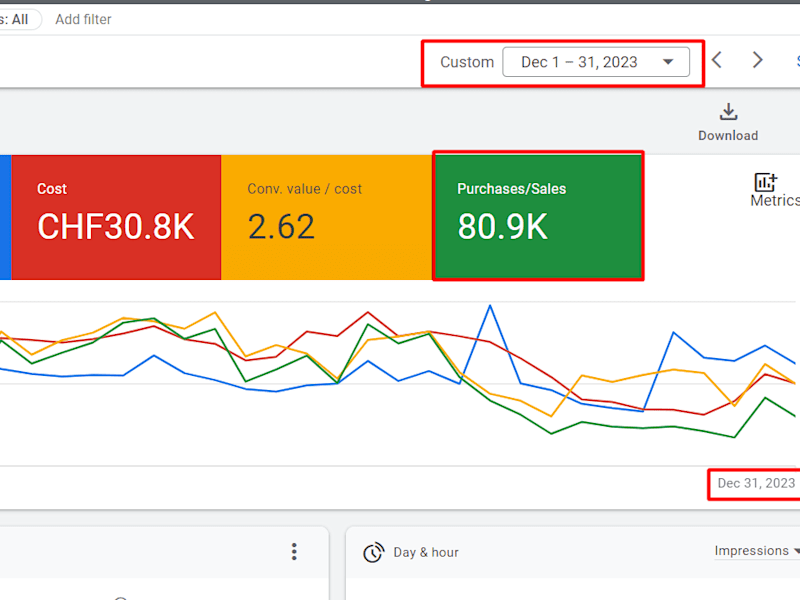Select the yellow Conv. value / cost card
The image size is (800, 600).
327,217
